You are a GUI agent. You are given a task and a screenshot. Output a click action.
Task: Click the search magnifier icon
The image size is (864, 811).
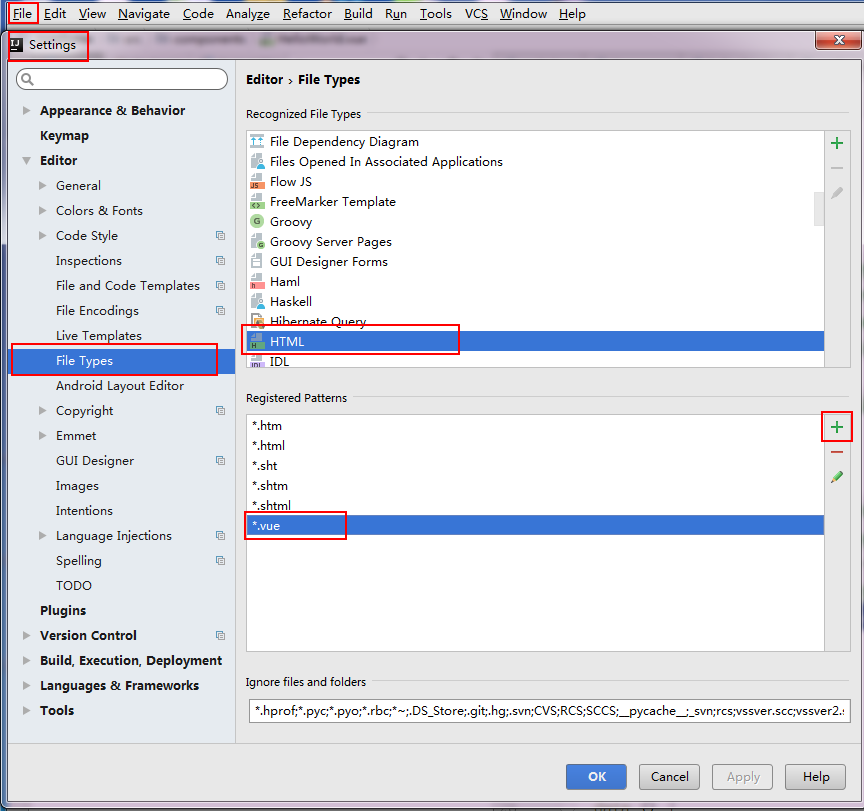tap(28, 79)
